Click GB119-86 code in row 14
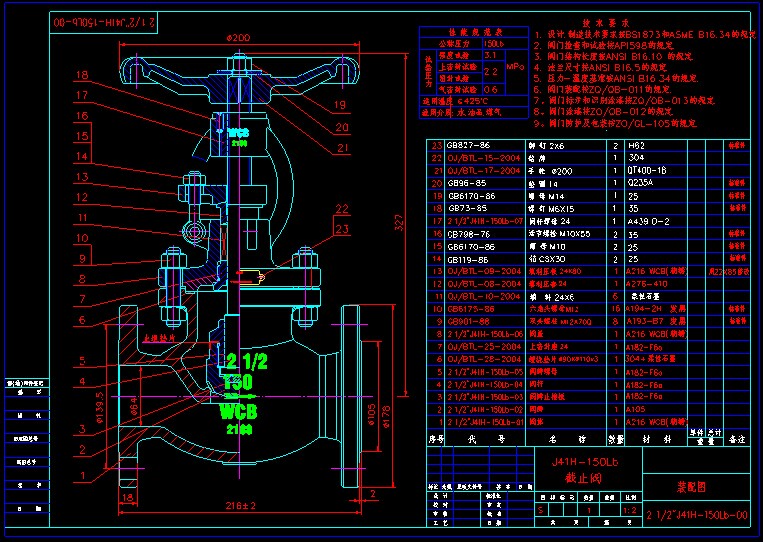 [x=467, y=260]
